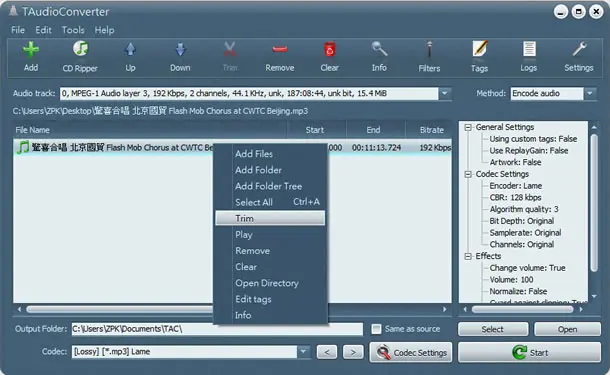This screenshot has width=610, height=375.
Task: Click the settings tree vertical scrollbar
Action: click(594, 203)
